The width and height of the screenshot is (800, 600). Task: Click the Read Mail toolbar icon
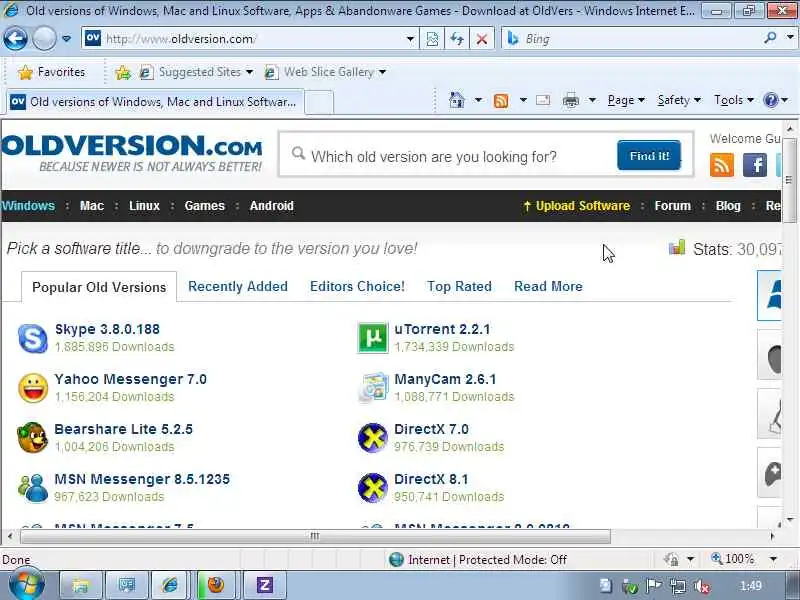[543, 100]
